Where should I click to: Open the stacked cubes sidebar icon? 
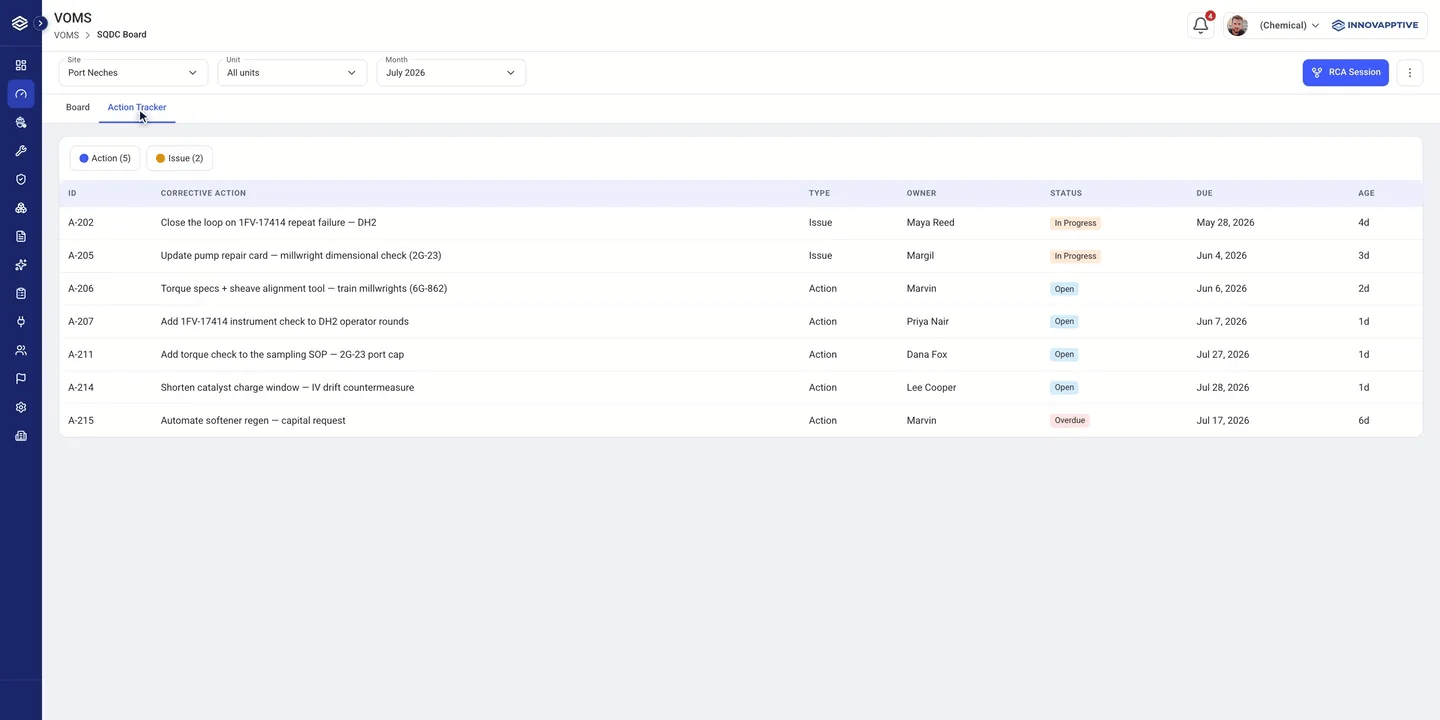(x=21, y=208)
